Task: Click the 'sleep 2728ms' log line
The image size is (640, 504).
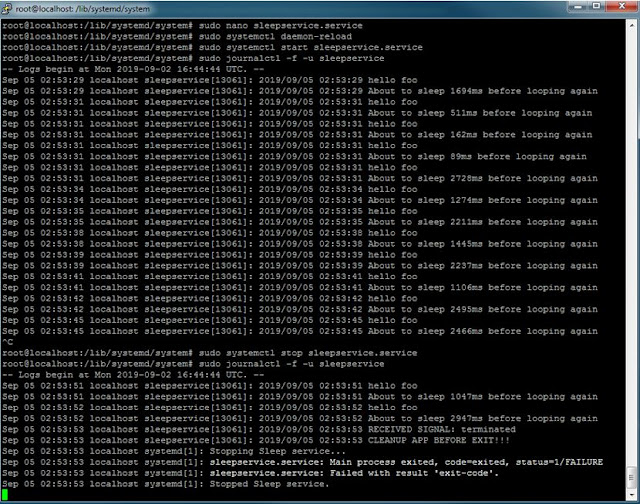Action: pos(300,178)
